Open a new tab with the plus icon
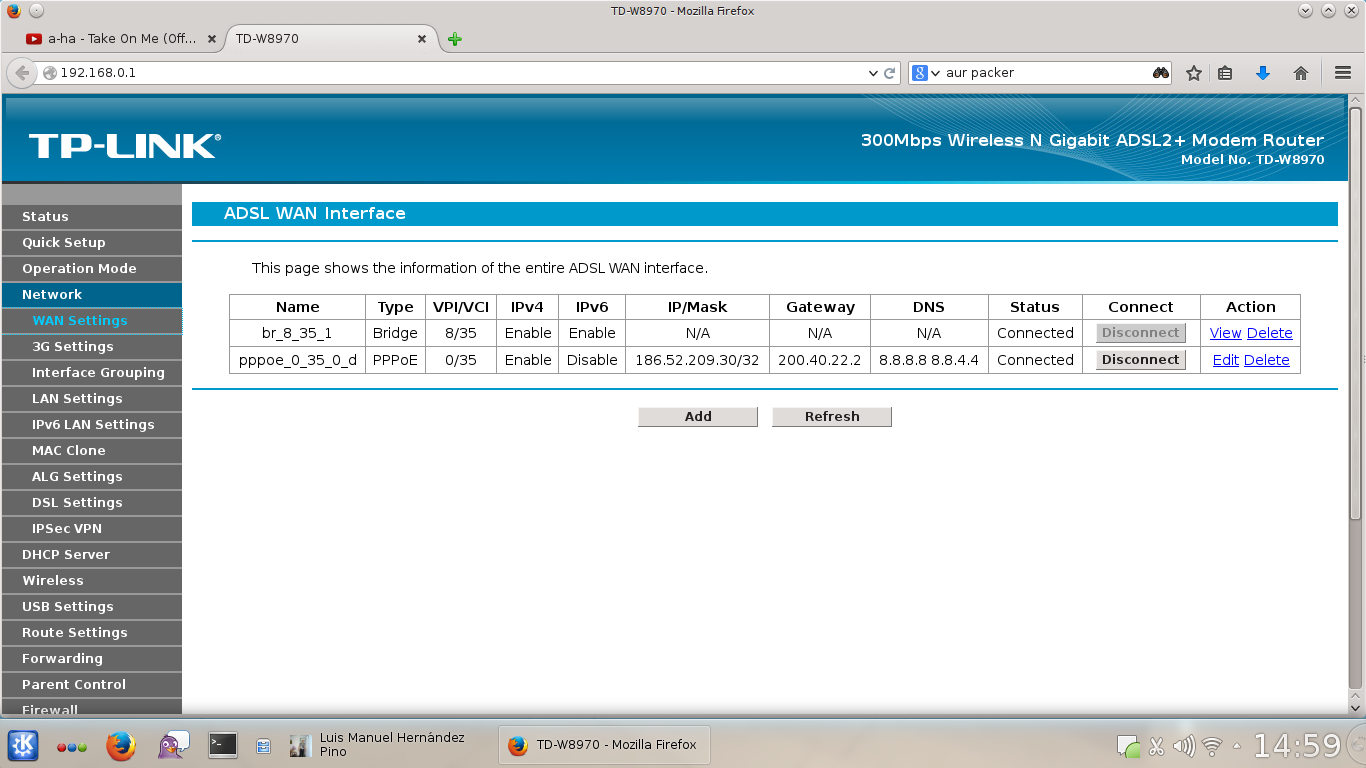This screenshot has height=768, width=1366. (x=455, y=39)
